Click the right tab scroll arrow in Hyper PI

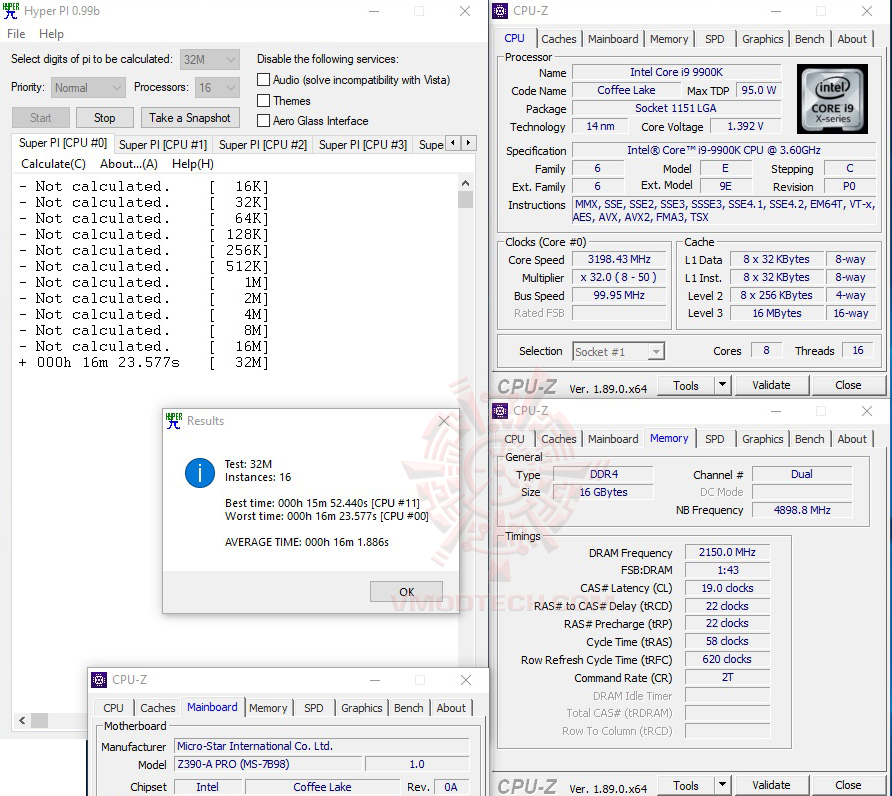coord(466,143)
